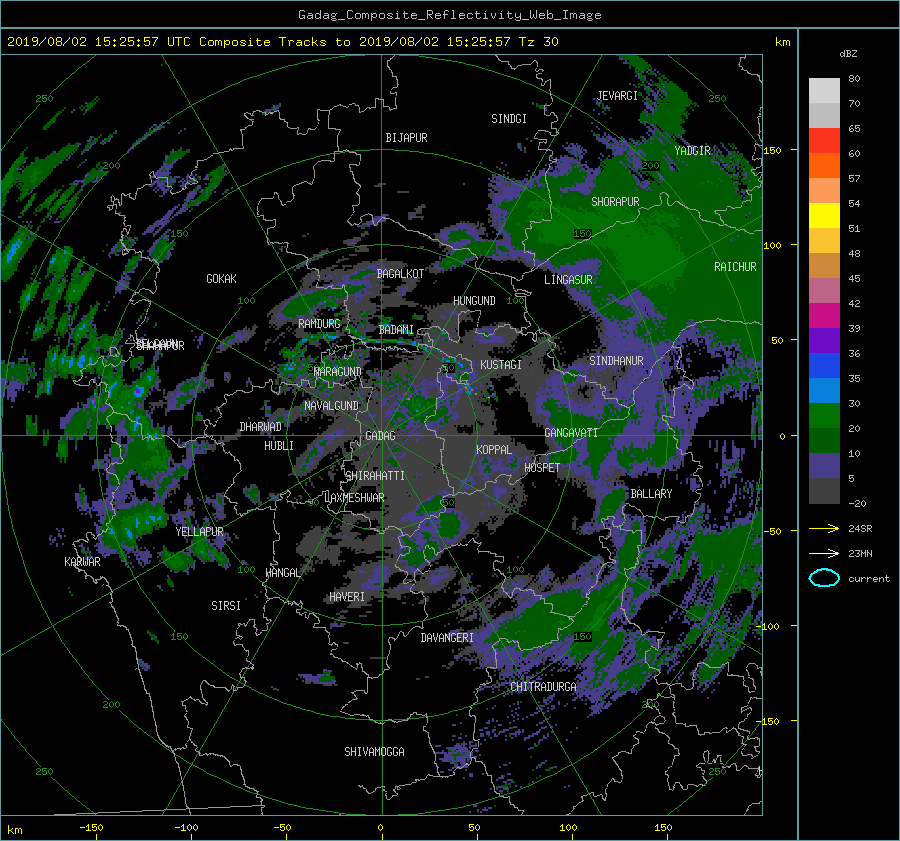Click the HANGAL city label
Viewport: 900px width, 841px height.
point(283,573)
